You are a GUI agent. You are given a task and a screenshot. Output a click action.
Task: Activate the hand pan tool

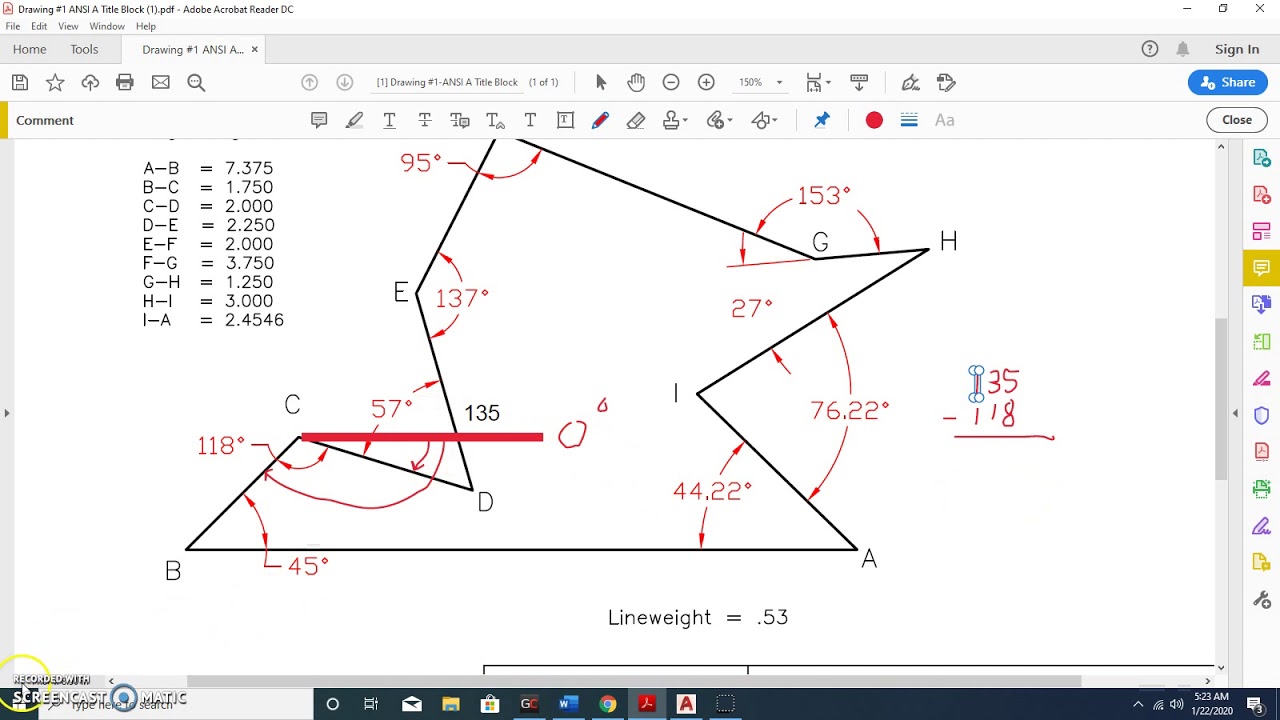pos(636,82)
